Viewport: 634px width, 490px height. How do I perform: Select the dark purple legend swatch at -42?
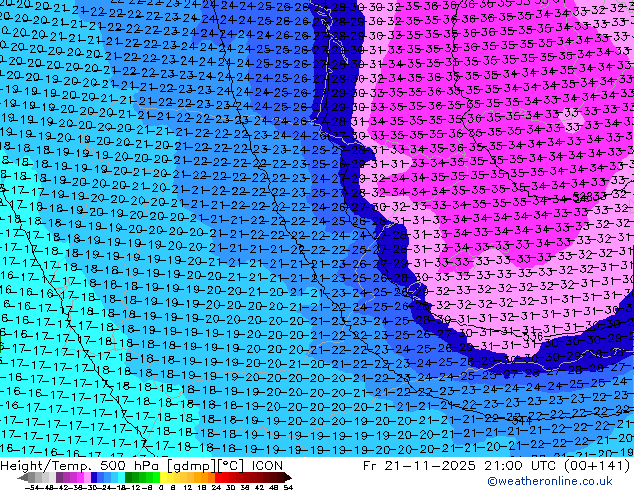point(59,478)
